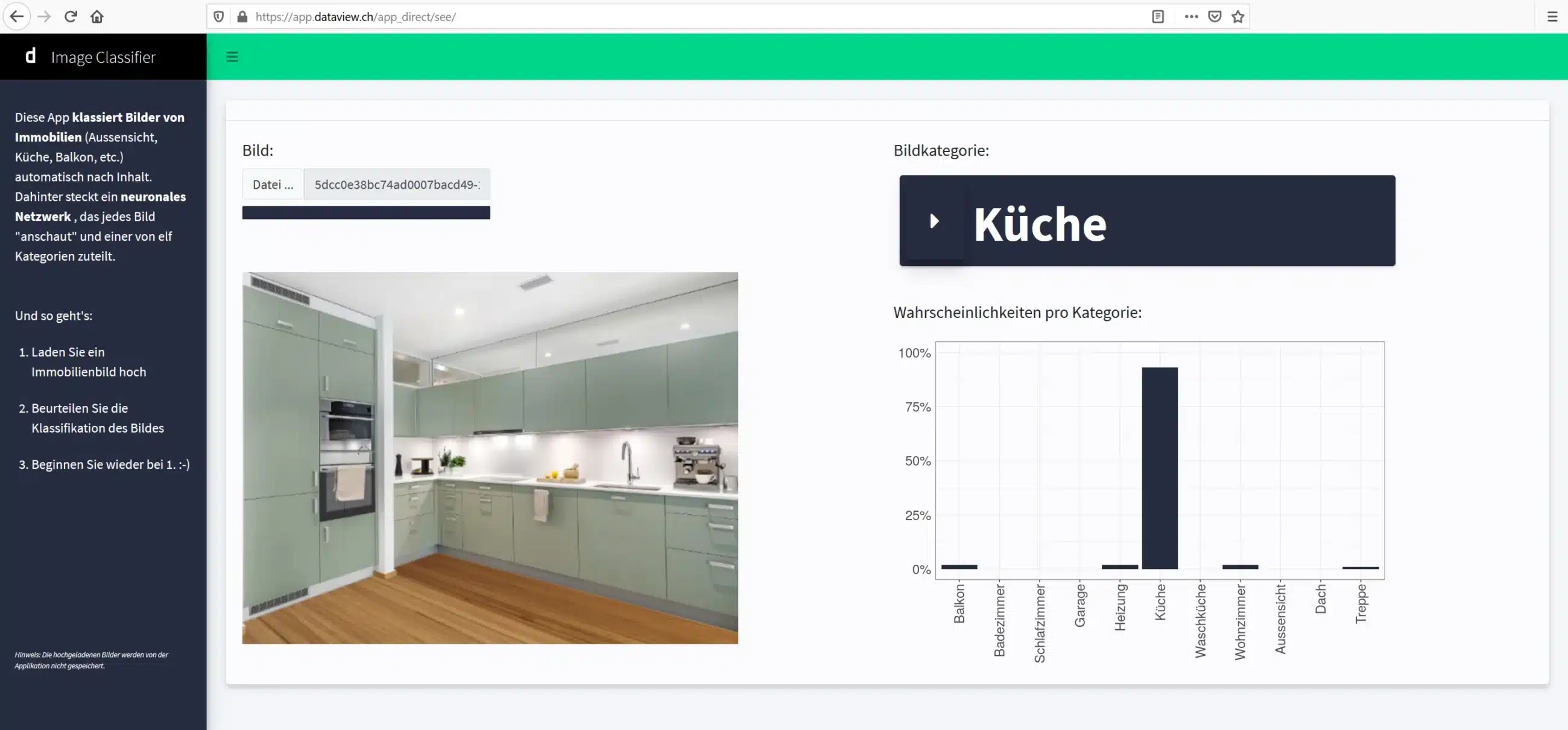Click the '0%' y-axis label
The image size is (1568, 730).
tap(922, 570)
